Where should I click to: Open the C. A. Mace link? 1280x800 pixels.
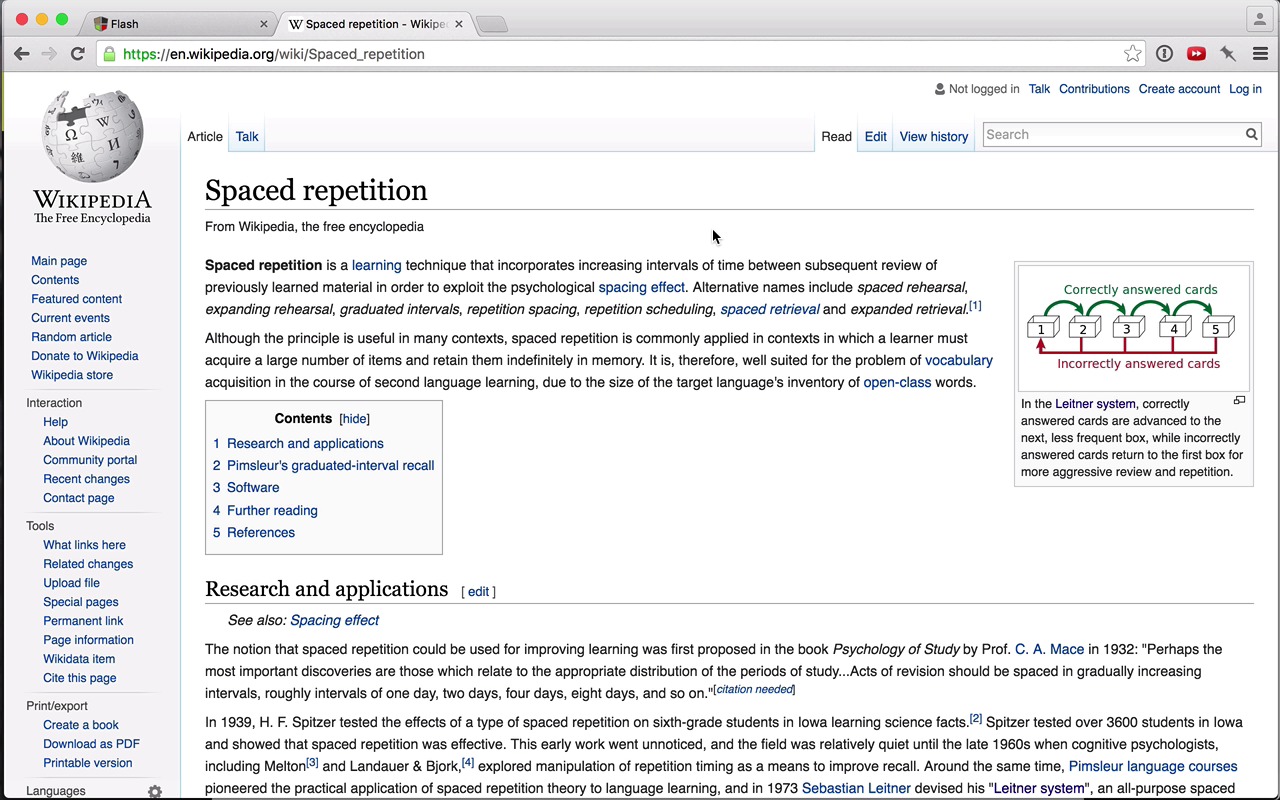click(x=1049, y=649)
